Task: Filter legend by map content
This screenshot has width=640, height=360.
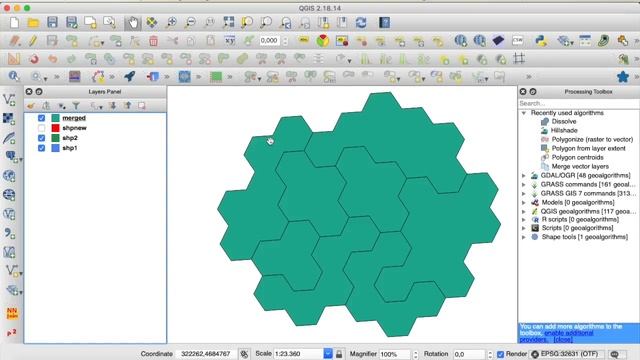Action: [x=76, y=106]
